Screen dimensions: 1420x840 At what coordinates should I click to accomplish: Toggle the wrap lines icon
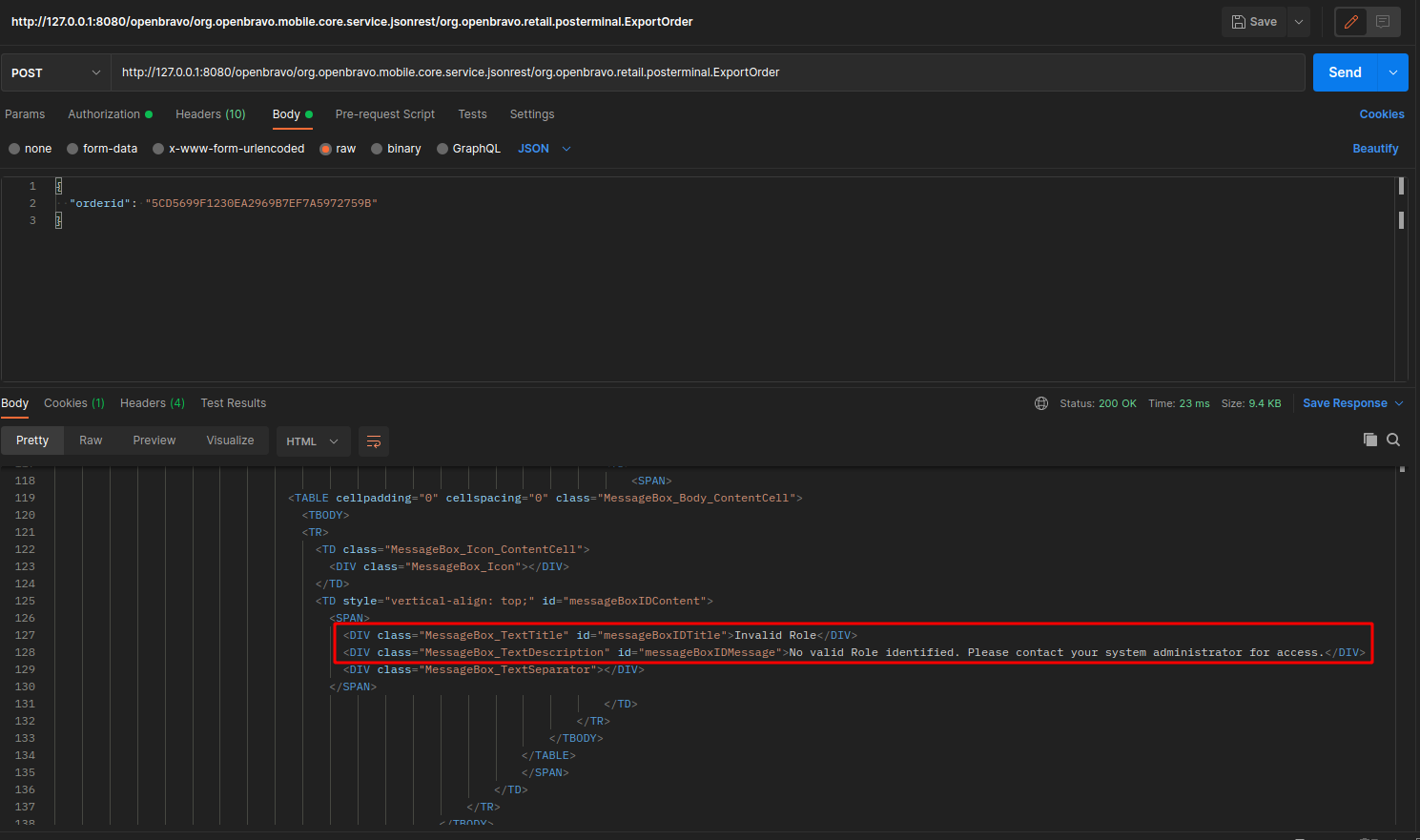[x=374, y=441]
